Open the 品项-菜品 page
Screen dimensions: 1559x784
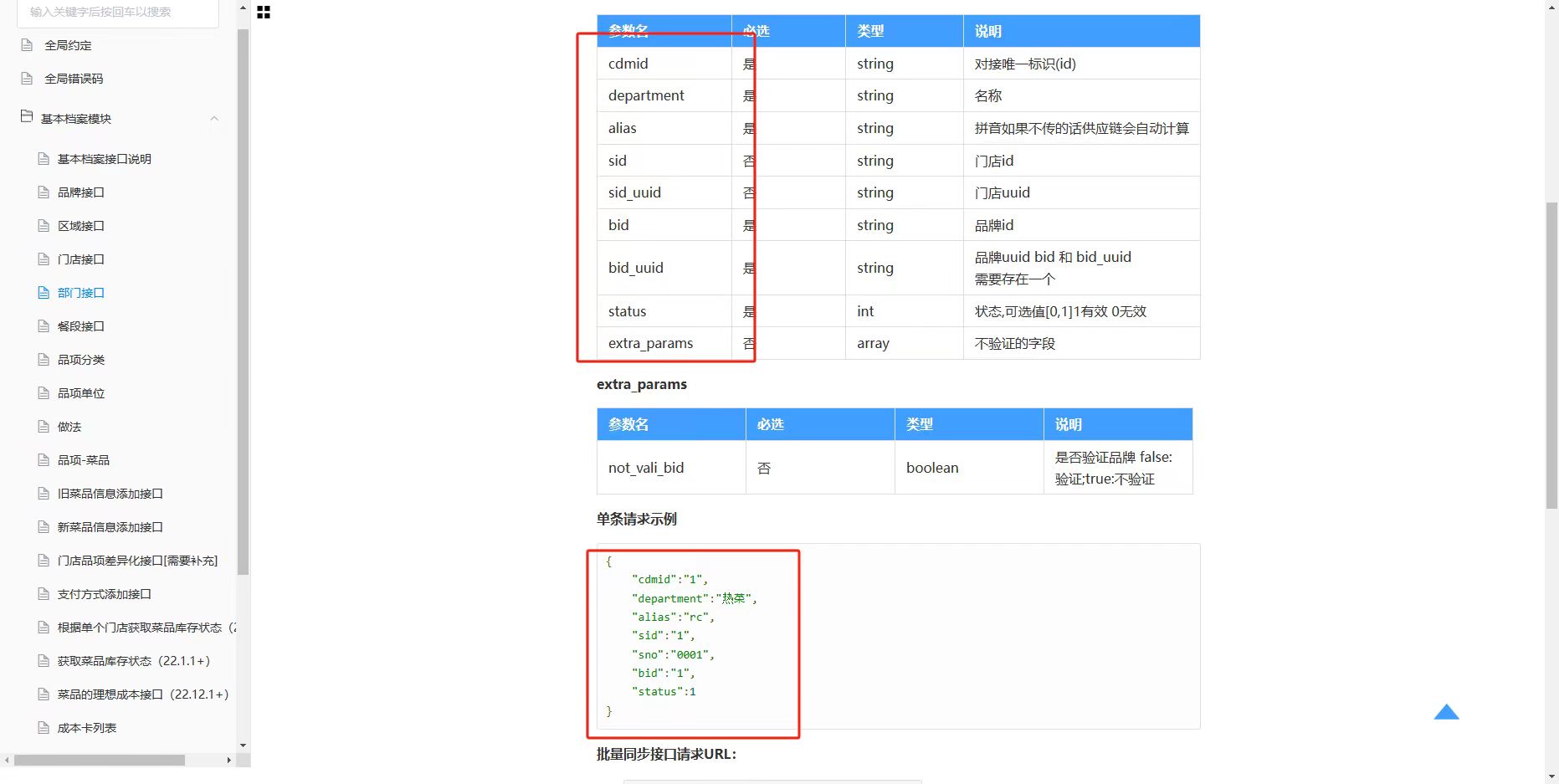[x=84, y=460]
